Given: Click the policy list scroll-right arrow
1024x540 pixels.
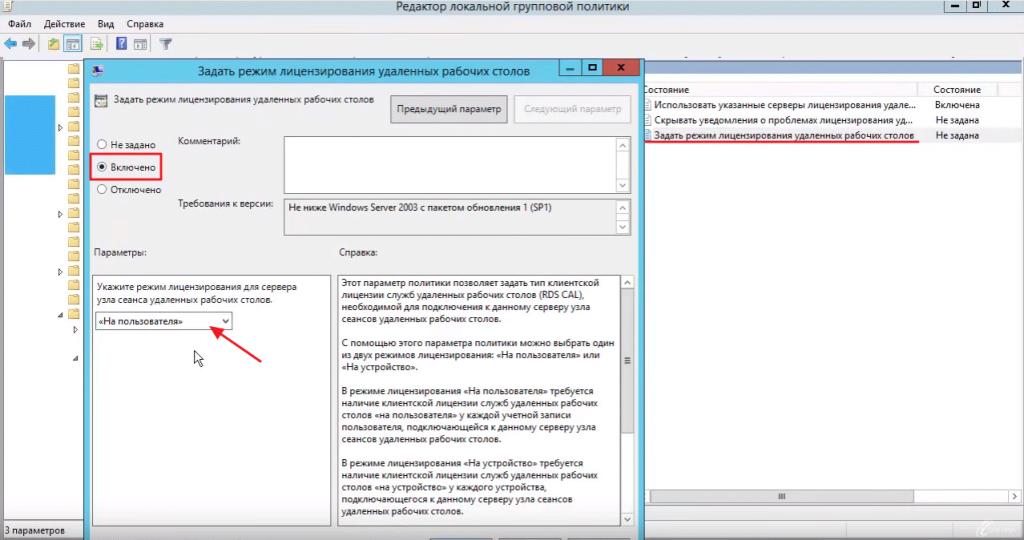Looking at the screenshot, I should click(1014, 497).
